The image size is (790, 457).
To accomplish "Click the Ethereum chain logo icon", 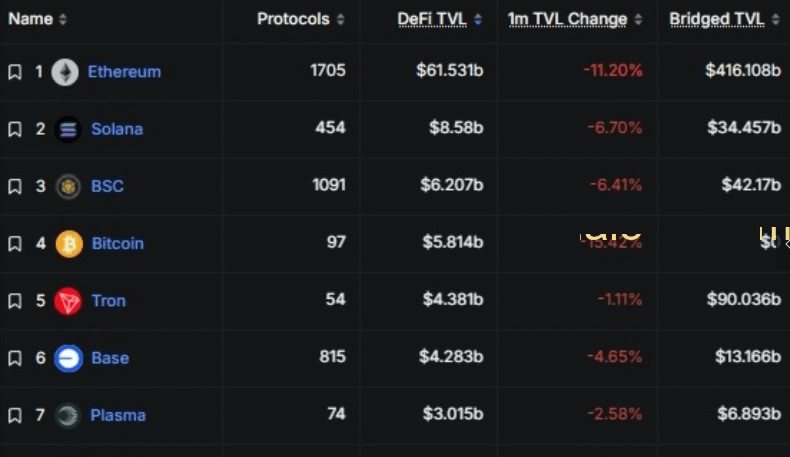I will point(65,72).
